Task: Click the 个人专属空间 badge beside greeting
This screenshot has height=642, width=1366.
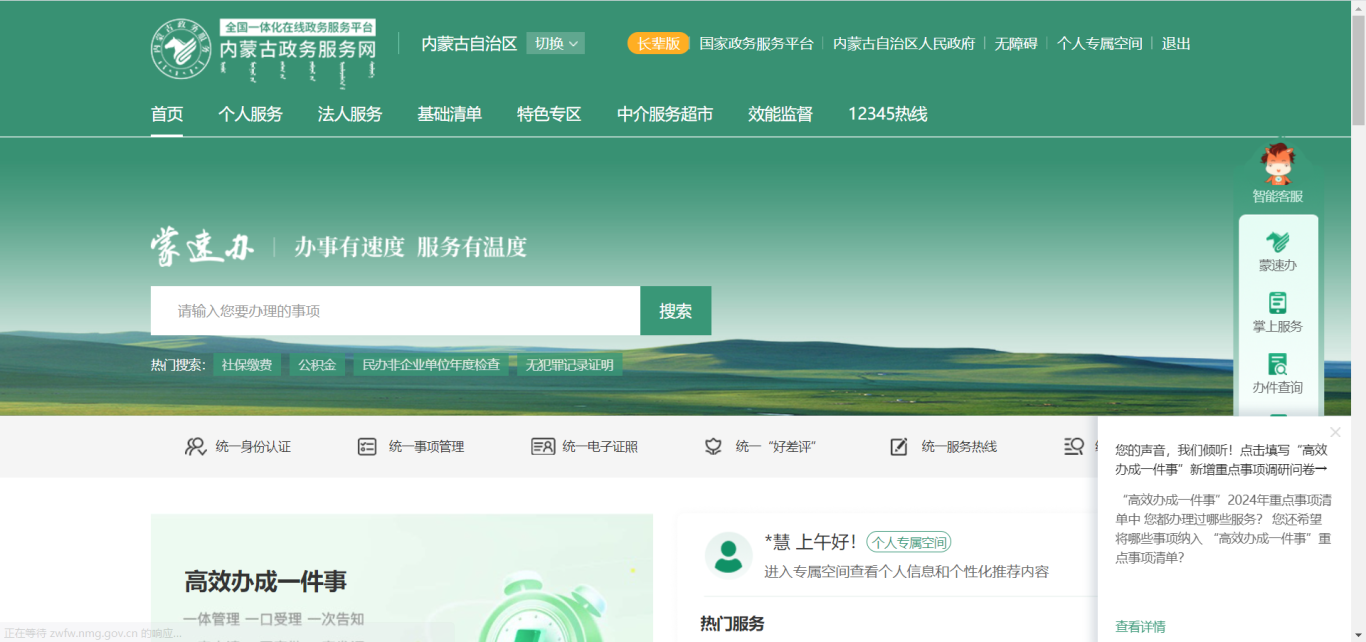Action: pos(908,542)
